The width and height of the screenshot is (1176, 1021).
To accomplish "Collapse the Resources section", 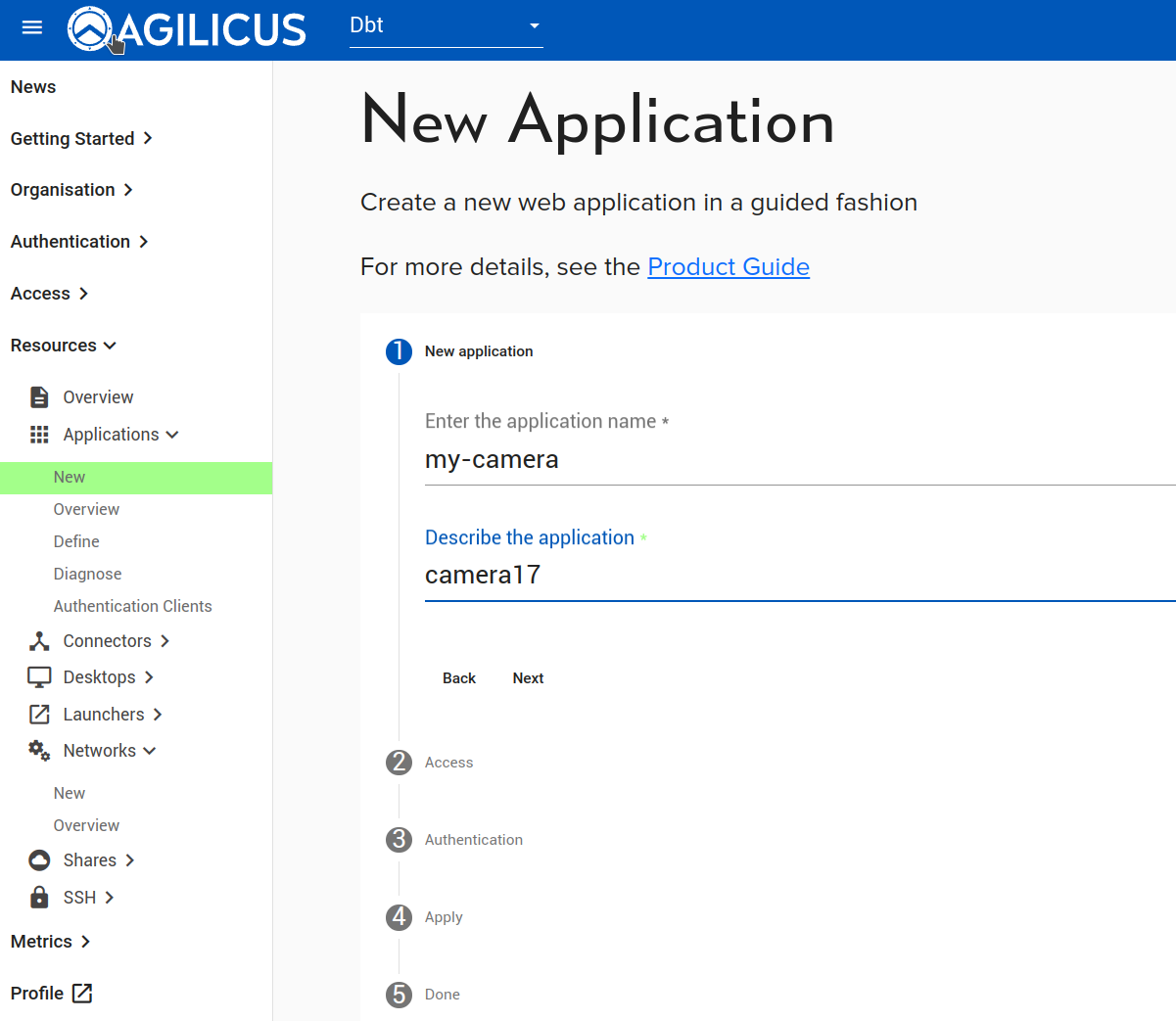I will click(63, 345).
